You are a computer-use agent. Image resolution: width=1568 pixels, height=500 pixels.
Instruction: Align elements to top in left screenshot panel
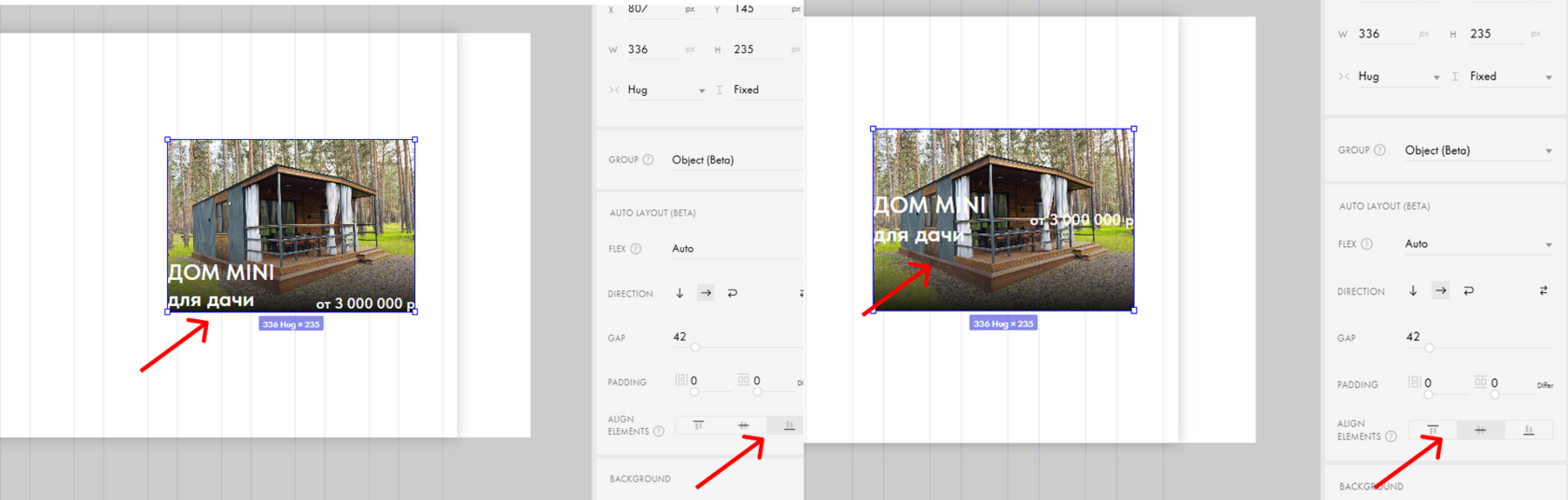(x=698, y=425)
